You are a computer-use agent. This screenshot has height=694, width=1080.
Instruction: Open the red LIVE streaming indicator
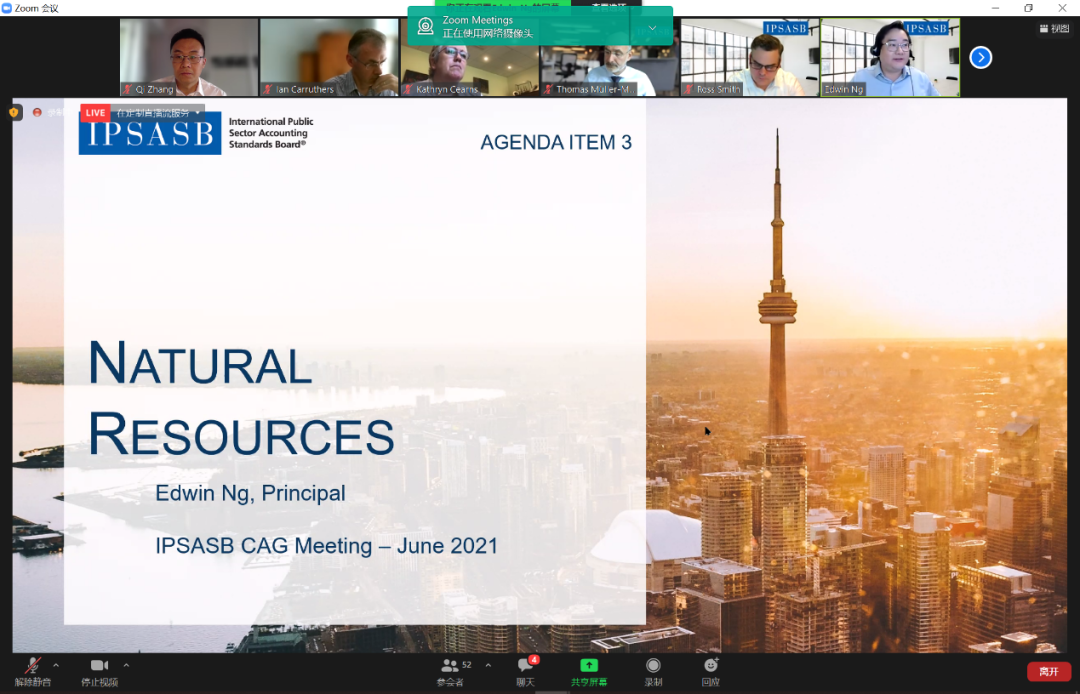[95, 113]
